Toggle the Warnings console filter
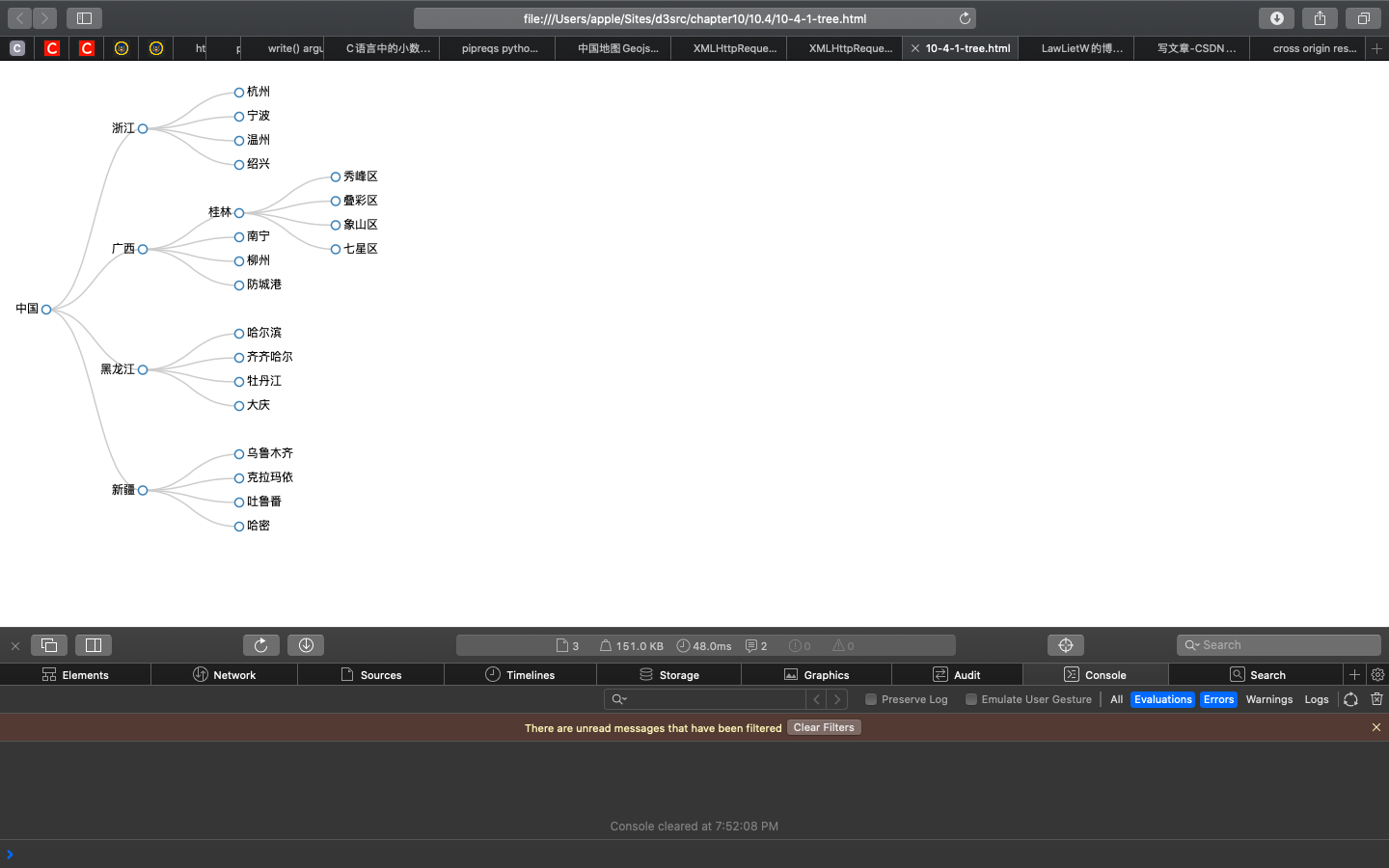The width and height of the screenshot is (1389, 868). [1268, 699]
